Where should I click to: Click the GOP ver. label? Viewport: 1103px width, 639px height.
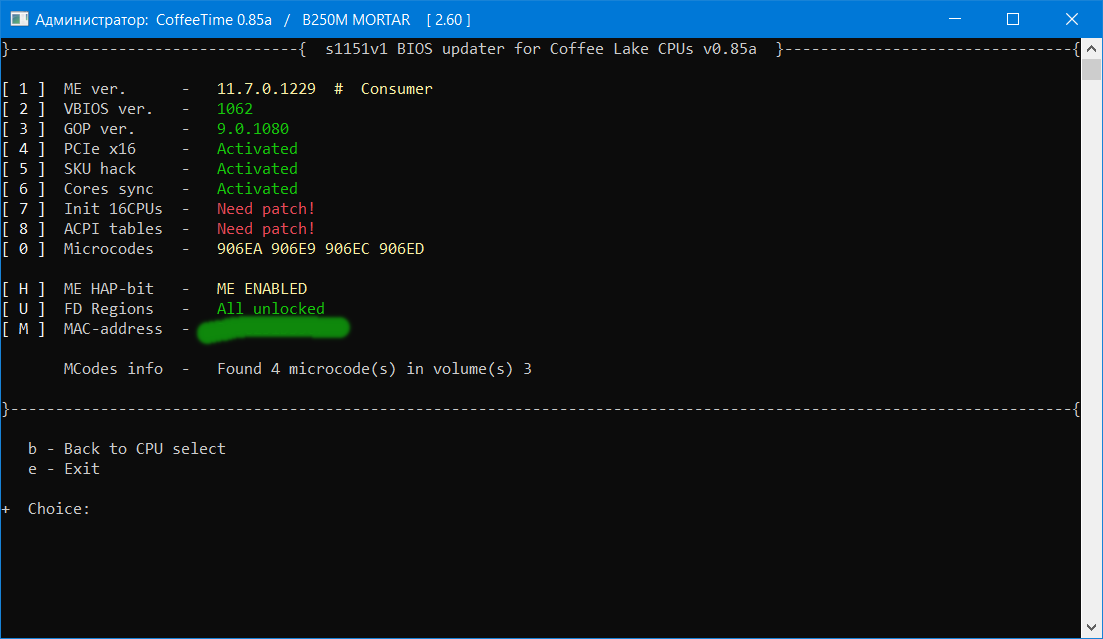point(99,129)
